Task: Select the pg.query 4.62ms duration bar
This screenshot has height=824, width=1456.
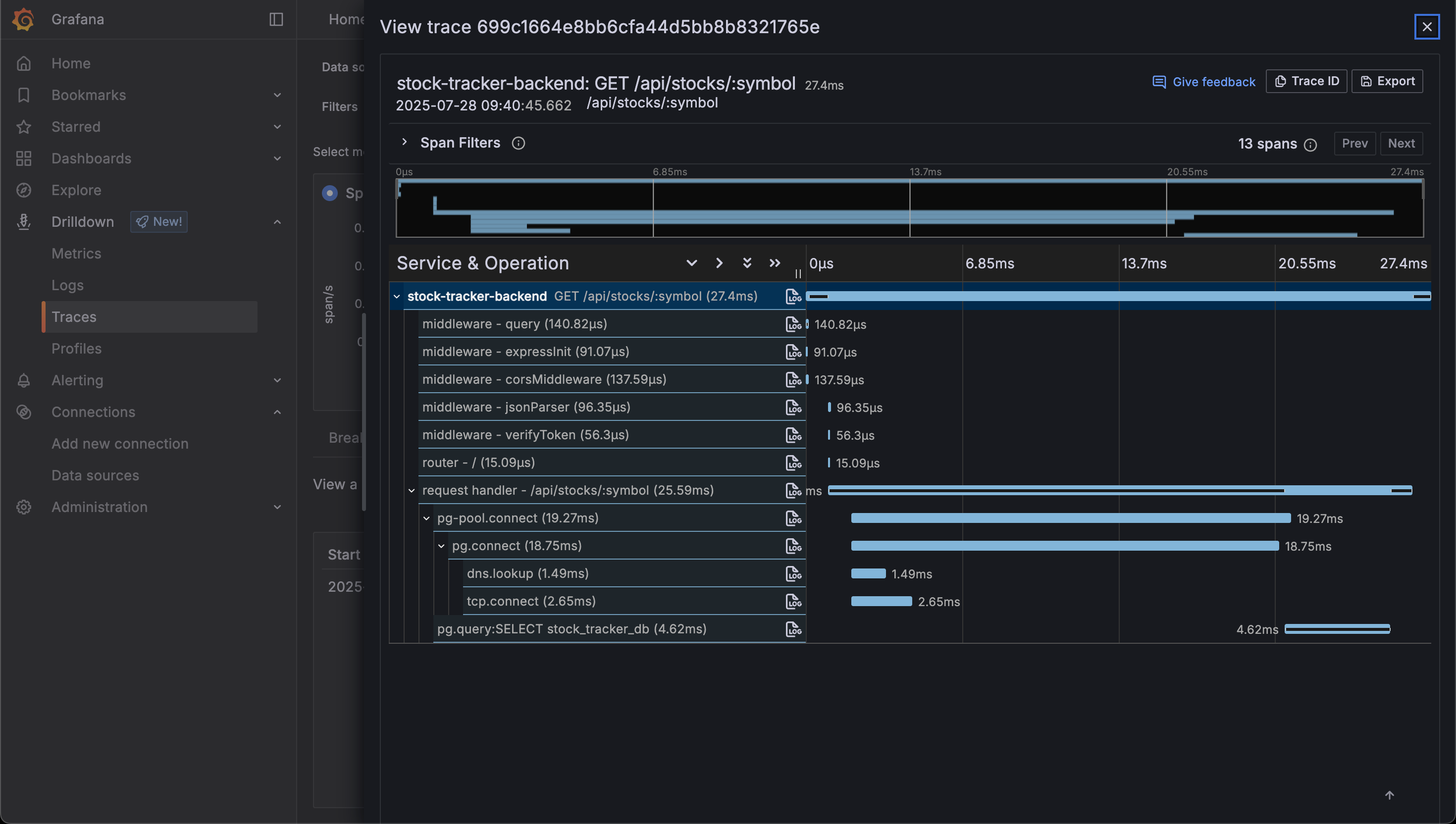Action: click(1337, 629)
